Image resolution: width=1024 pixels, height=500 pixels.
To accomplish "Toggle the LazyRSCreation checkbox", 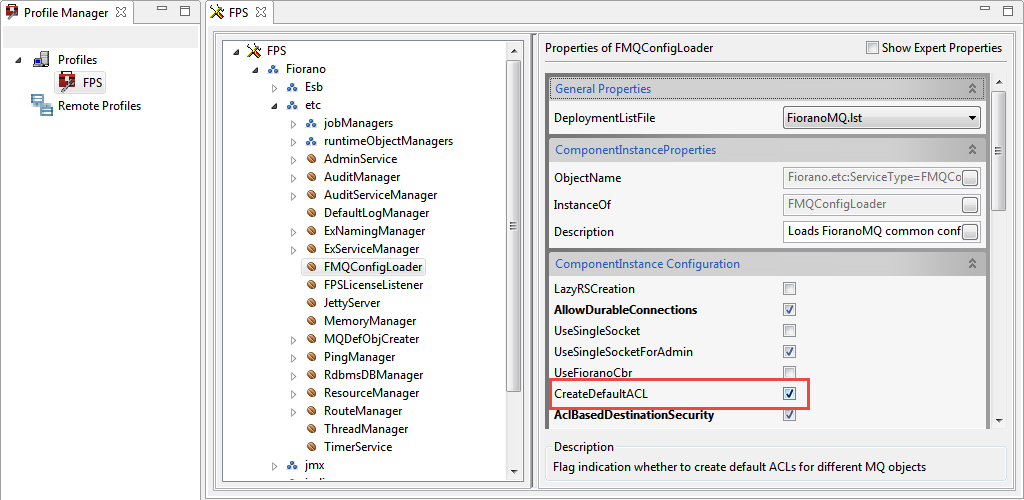I will (789, 289).
